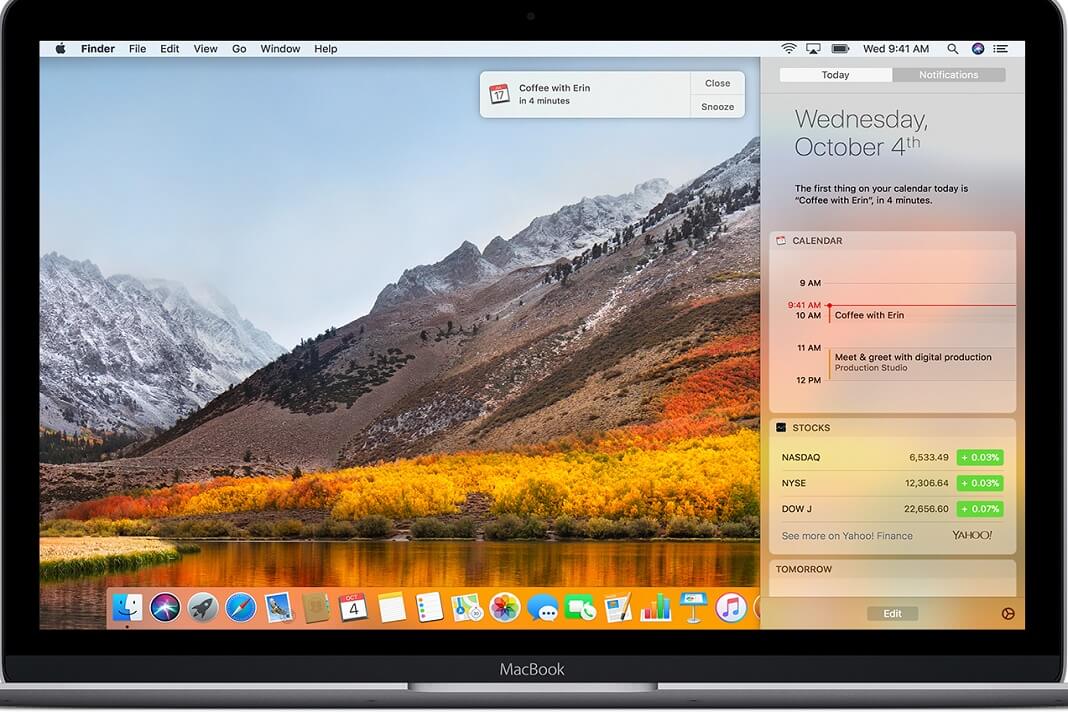This screenshot has height=713, width=1068.
Task: Toggle NASDAQ green percent change badge
Action: click(979, 458)
